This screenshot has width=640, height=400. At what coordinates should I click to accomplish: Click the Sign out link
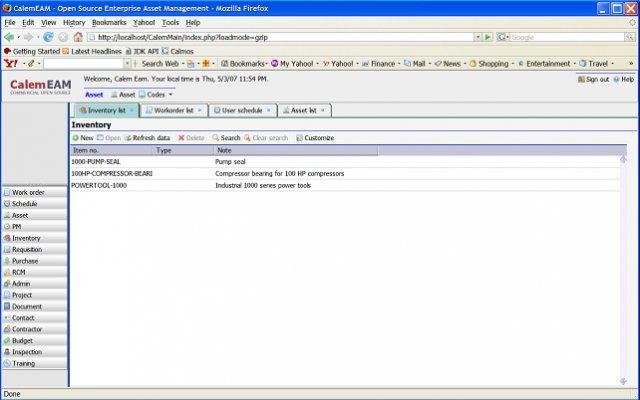pyautogui.click(x=593, y=80)
